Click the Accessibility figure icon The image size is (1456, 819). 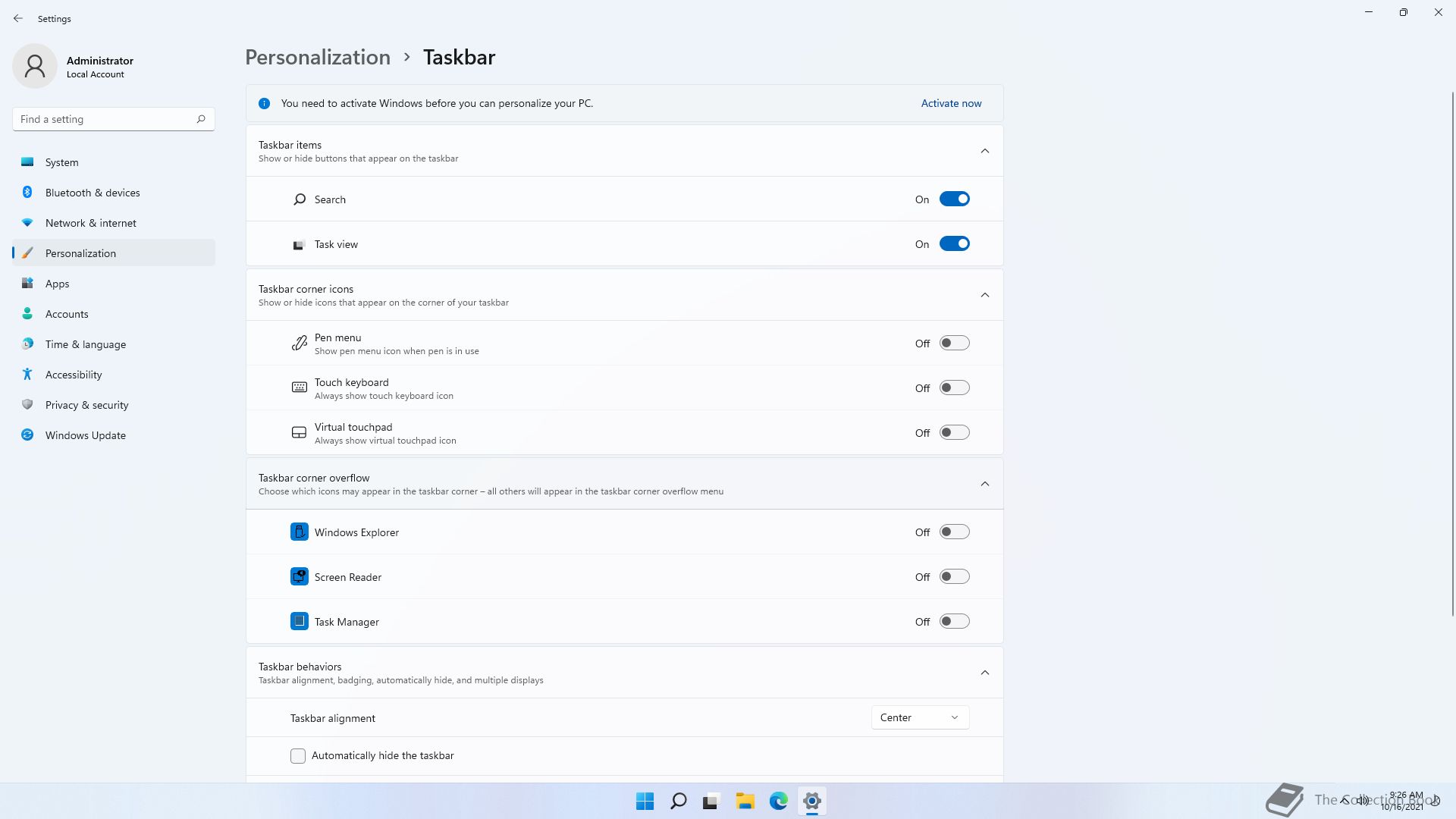(27, 375)
